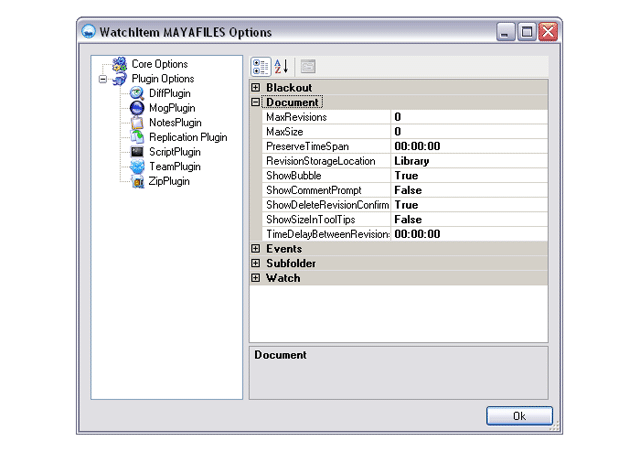The width and height of the screenshot is (640, 452).
Task: Click the Ok button
Action: tap(519, 416)
